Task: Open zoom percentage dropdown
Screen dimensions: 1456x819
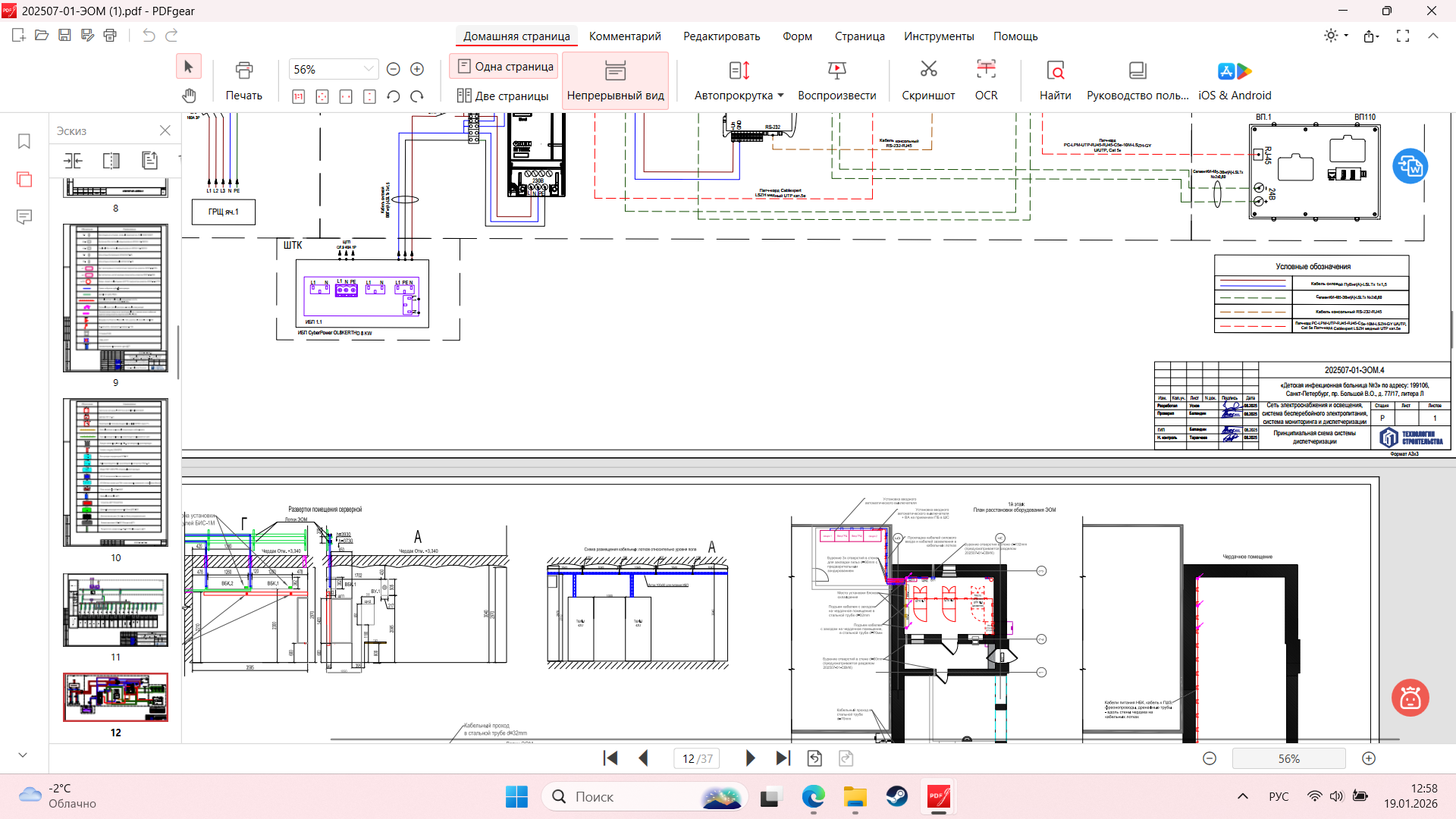Action: coord(369,69)
